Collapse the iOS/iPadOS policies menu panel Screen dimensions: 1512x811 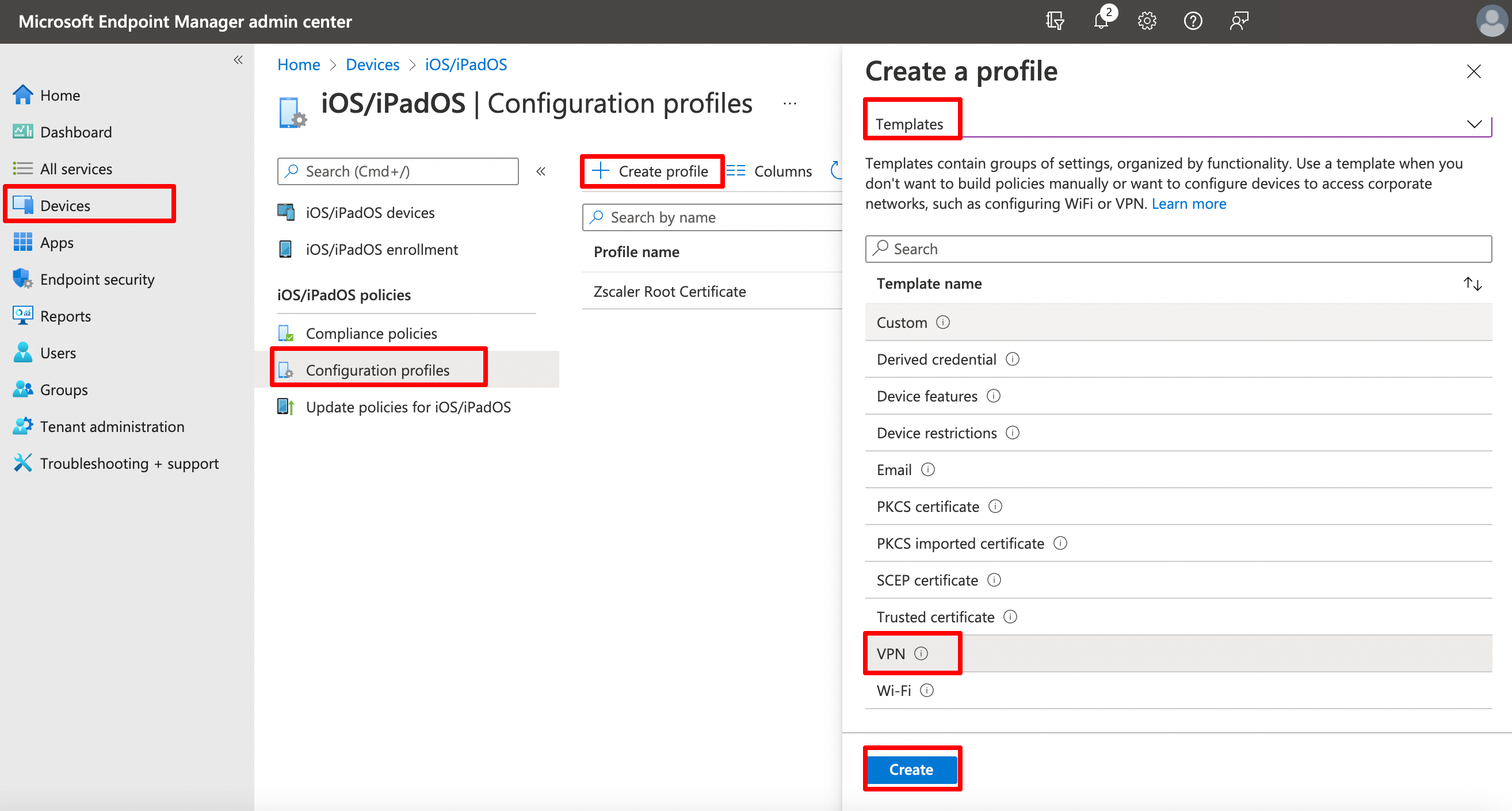(x=541, y=171)
